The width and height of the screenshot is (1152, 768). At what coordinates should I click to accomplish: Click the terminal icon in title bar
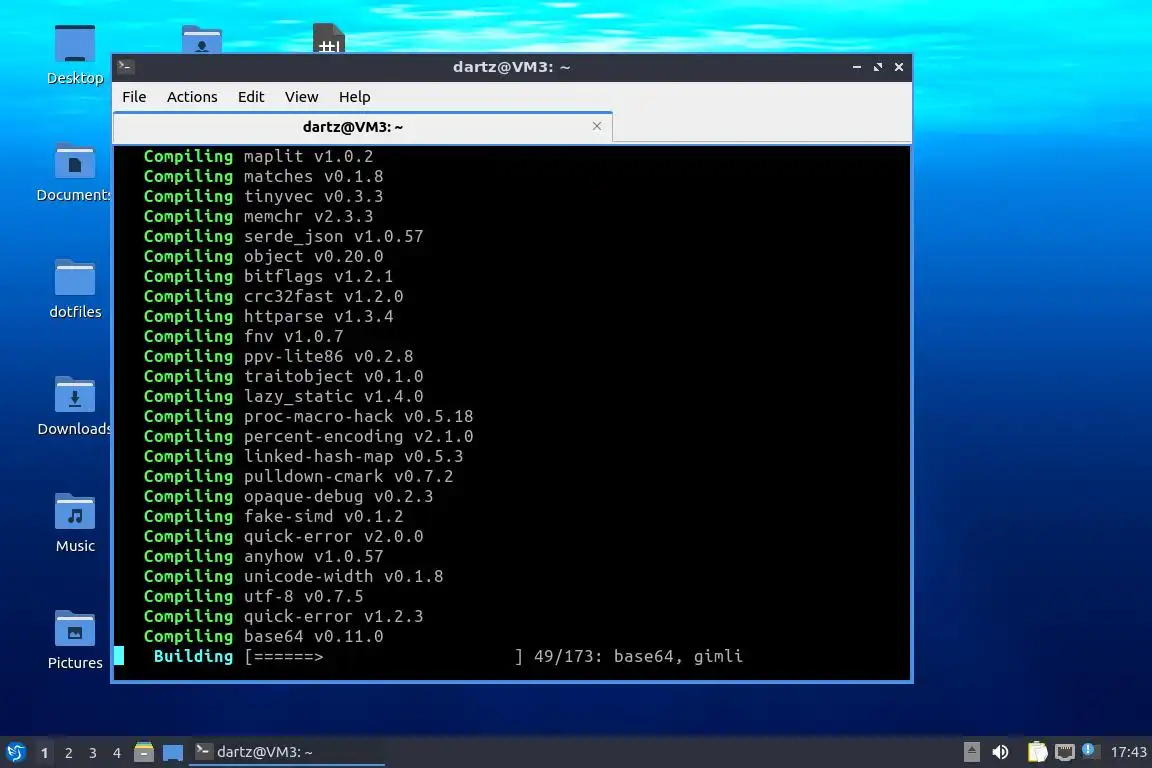(x=126, y=67)
